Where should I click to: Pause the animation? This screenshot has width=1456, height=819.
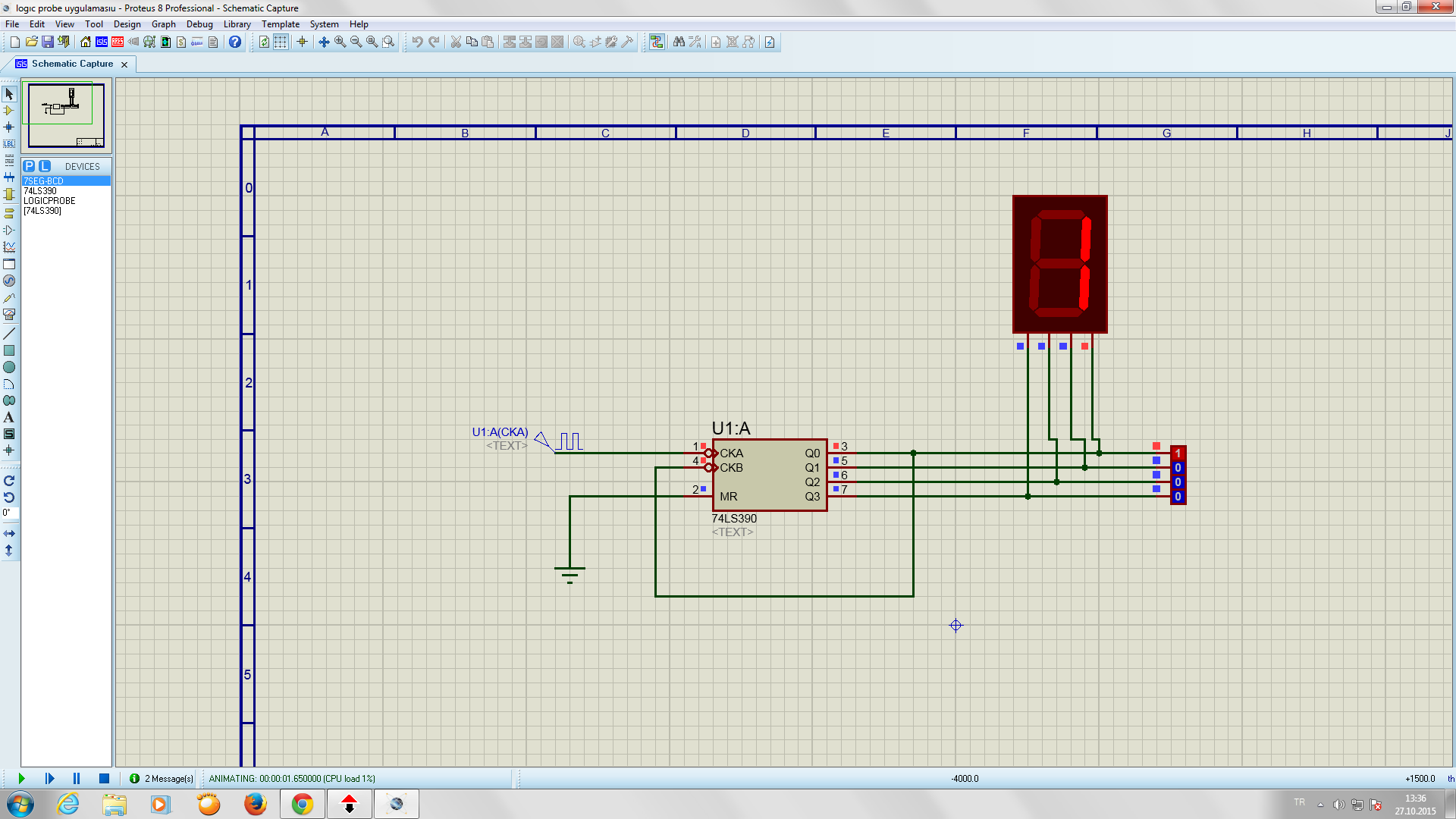point(77,779)
